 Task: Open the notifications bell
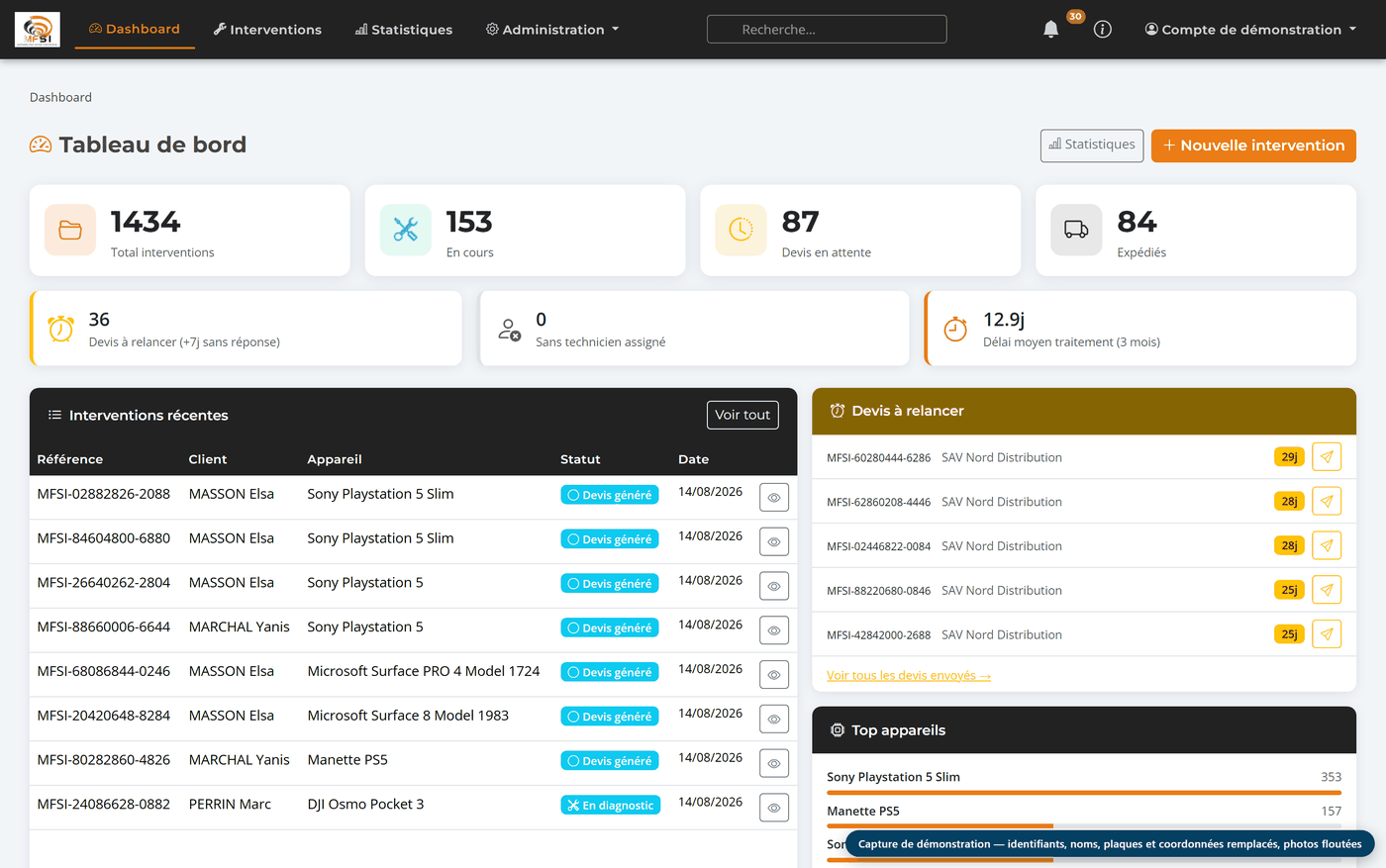[x=1051, y=30]
